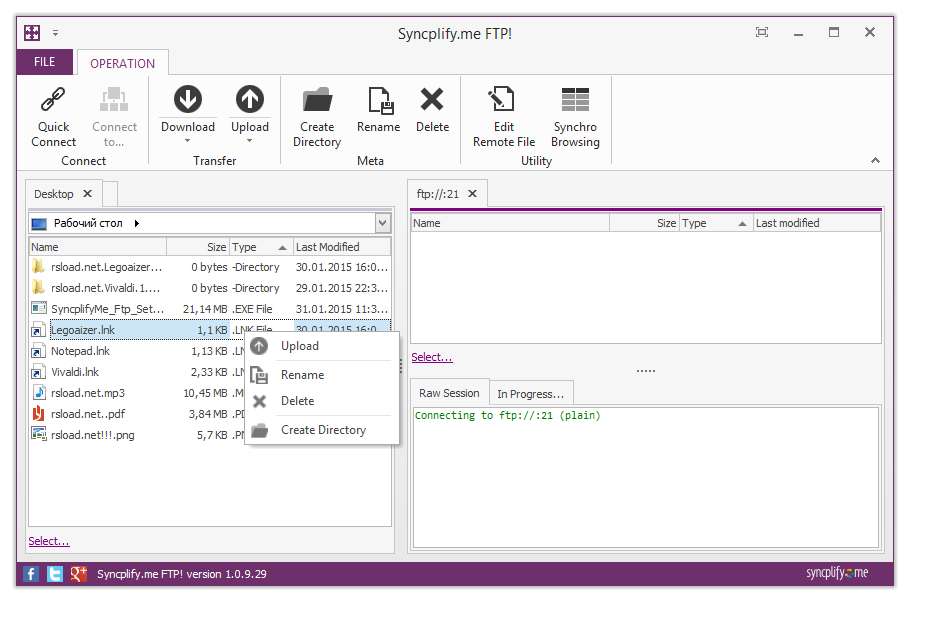Click the fullscreen mode icon in title bar
The width and height of the screenshot is (937, 627).
[x=762, y=32]
